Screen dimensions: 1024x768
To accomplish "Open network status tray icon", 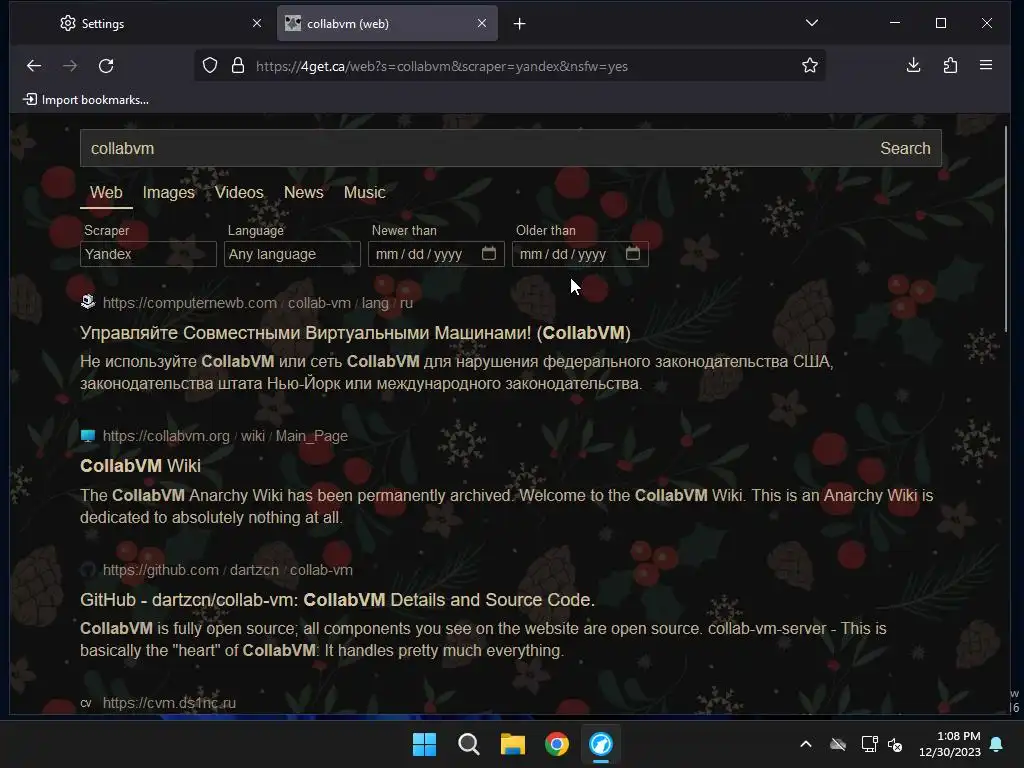I will coord(869,744).
